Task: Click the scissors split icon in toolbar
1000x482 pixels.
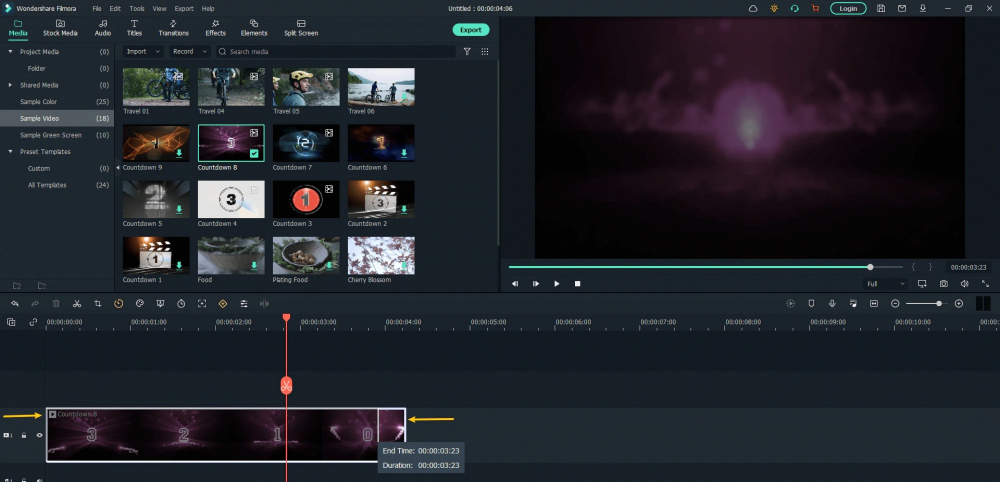Action: point(77,303)
